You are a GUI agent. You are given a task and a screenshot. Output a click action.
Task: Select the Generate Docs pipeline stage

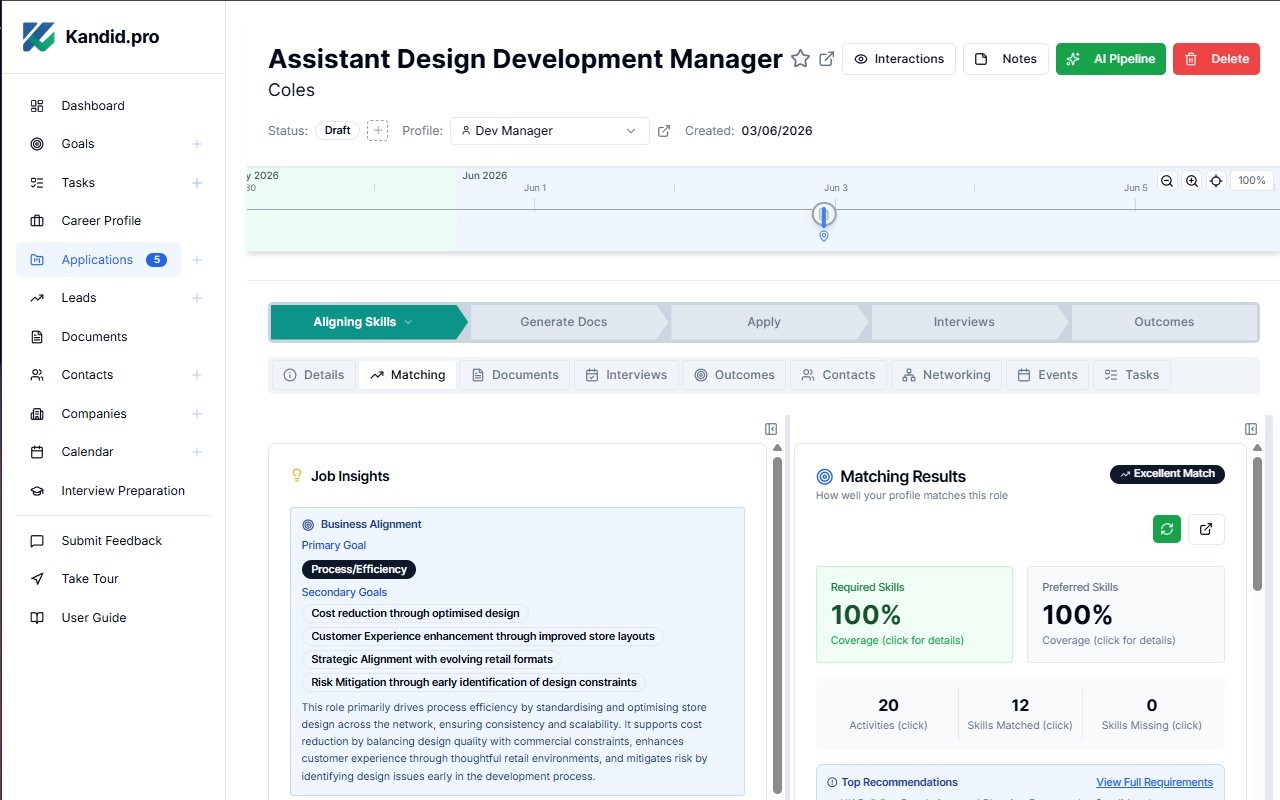[x=564, y=322]
